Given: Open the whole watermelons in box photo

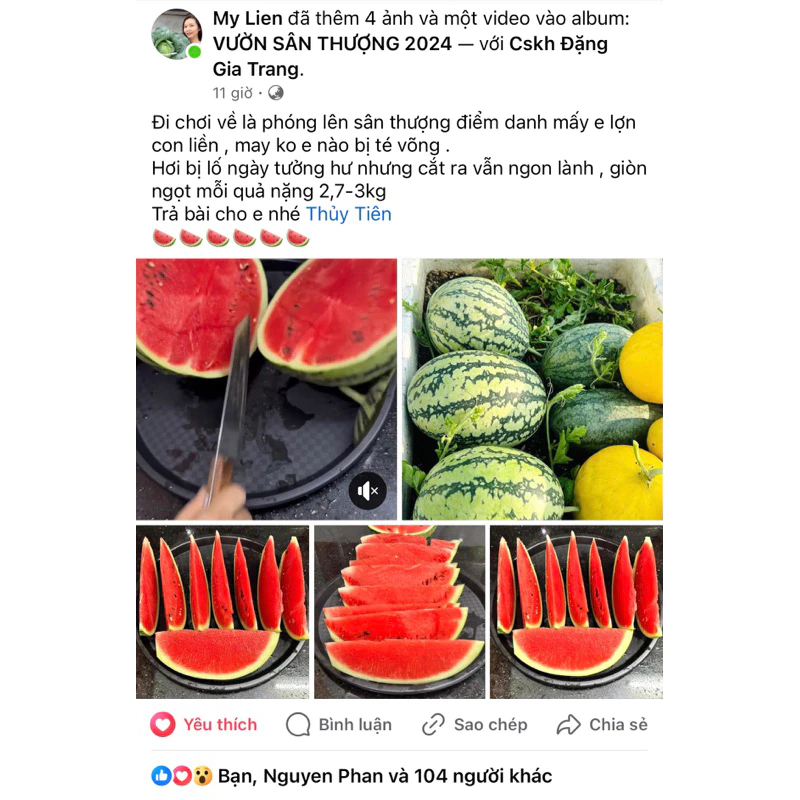Looking at the screenshot, I should pos(532,389).
